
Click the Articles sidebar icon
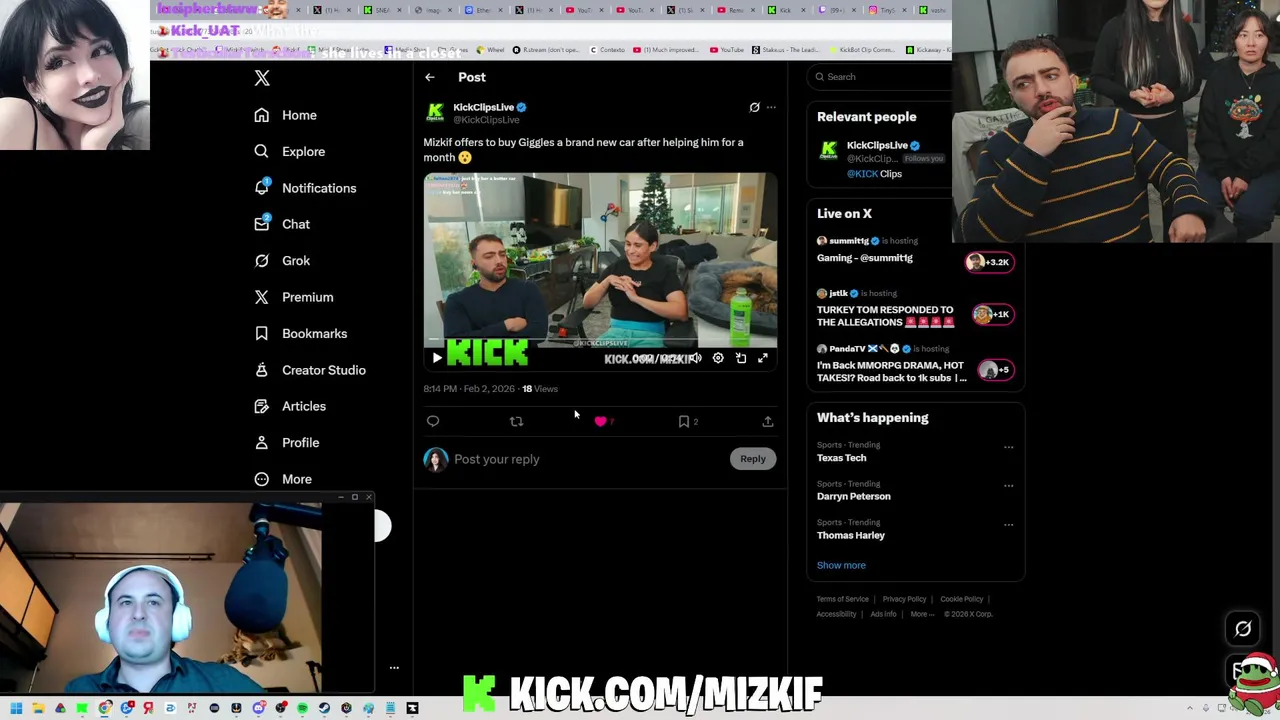(261, 406)
